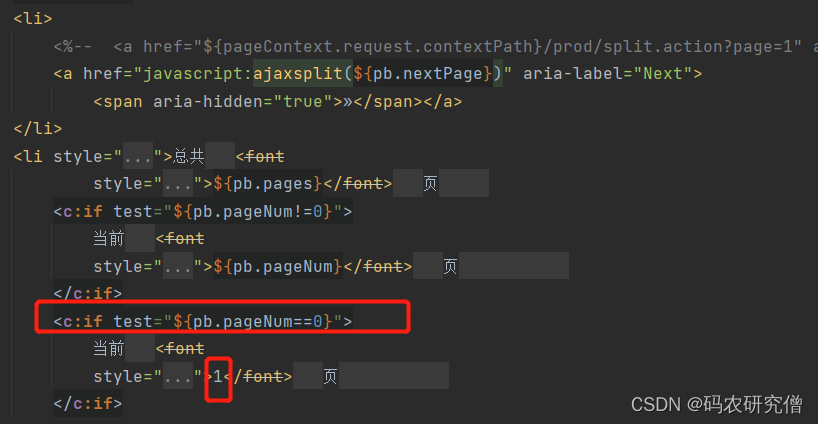Image resolution: width=818 pixels, height=424 pixels.
Task: Click 当前 text under pageNum==0 condition
Action: tap(109, 348)
